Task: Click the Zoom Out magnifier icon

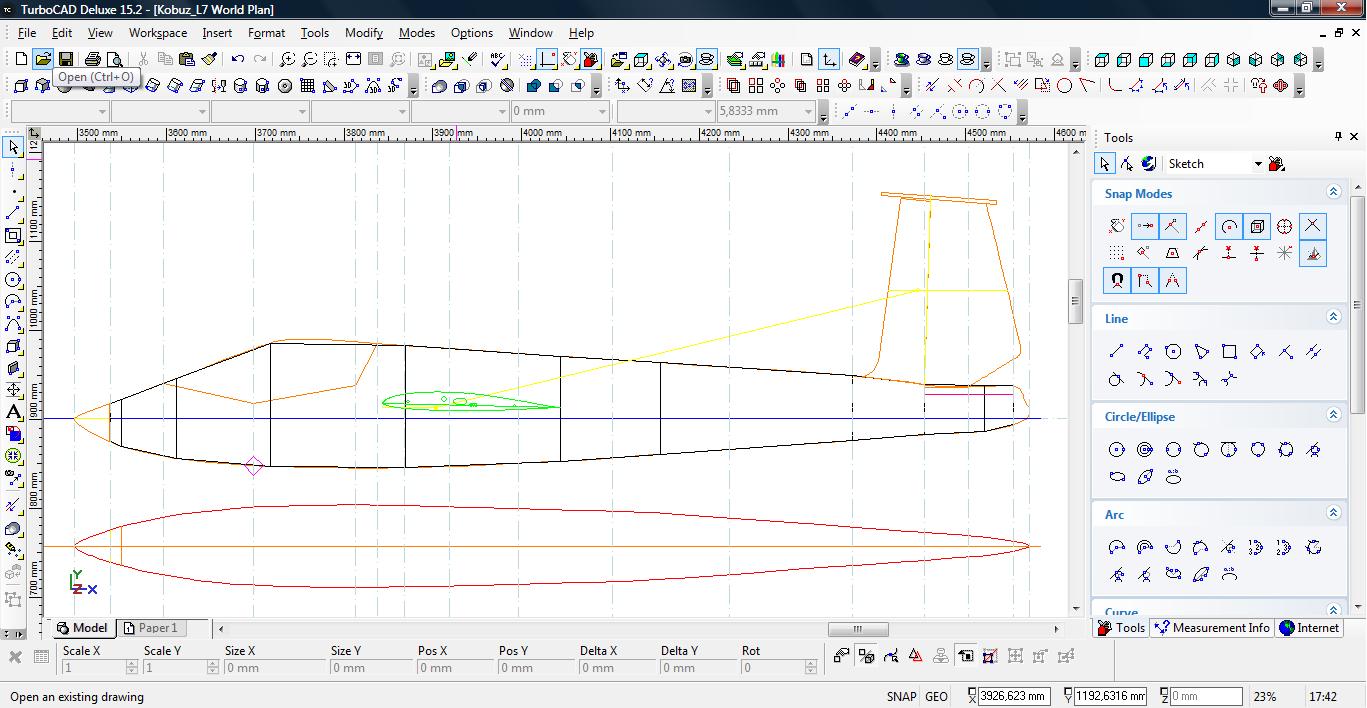Action: coord(309,60)
